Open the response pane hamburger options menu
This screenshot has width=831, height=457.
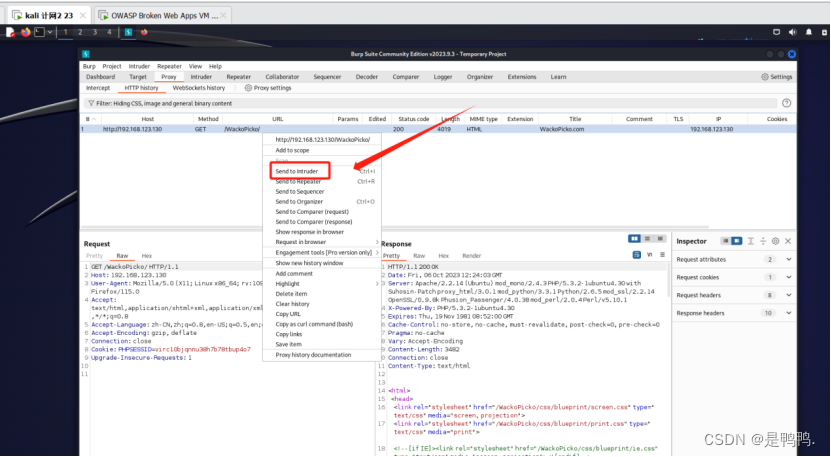pos(662,255)
